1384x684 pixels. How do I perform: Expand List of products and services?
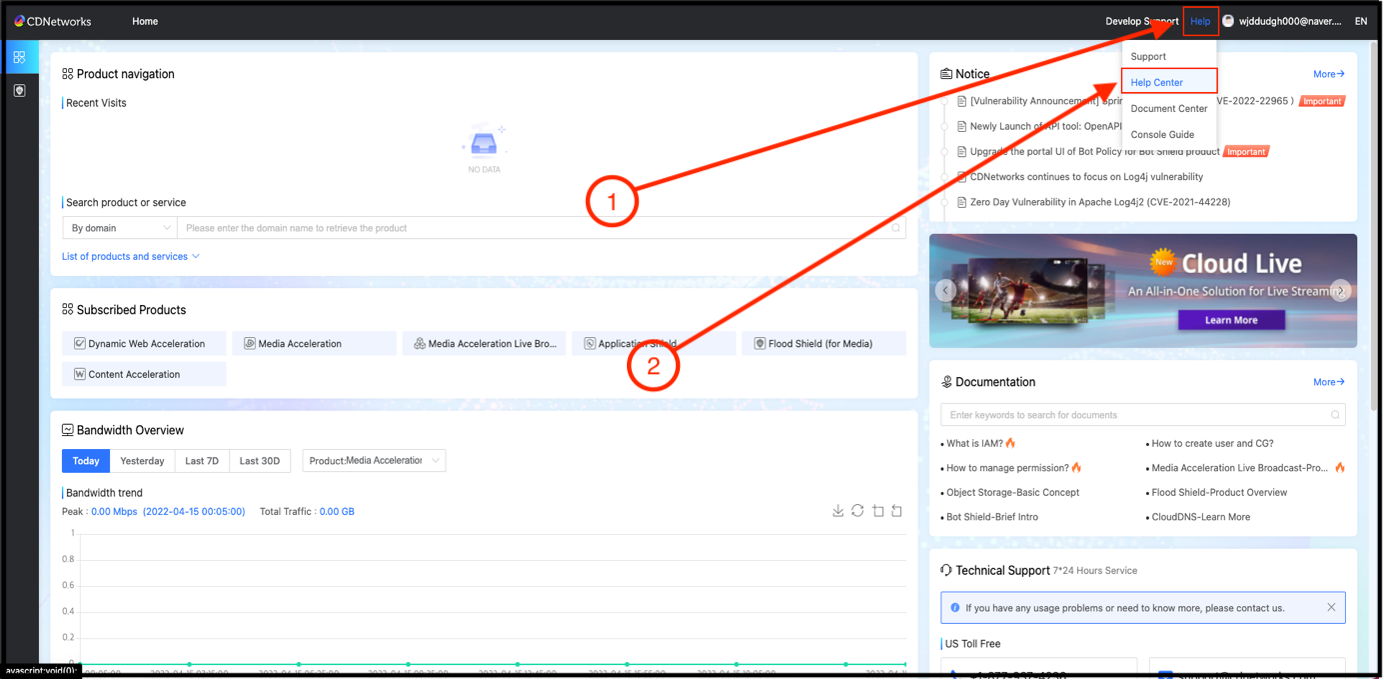pyautogui.click(x=131, y=256)
